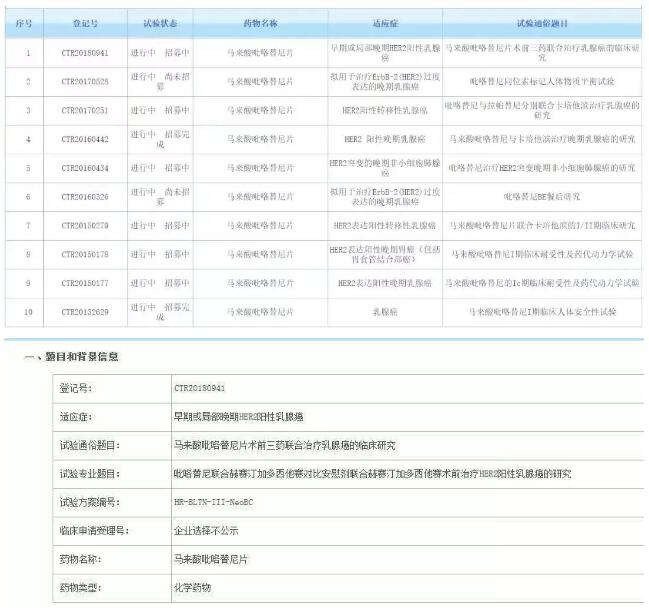The width and height of the screenshot is (649, 611).
Task: Select the 化学药物 drug type value
Action: pos(193,588)
